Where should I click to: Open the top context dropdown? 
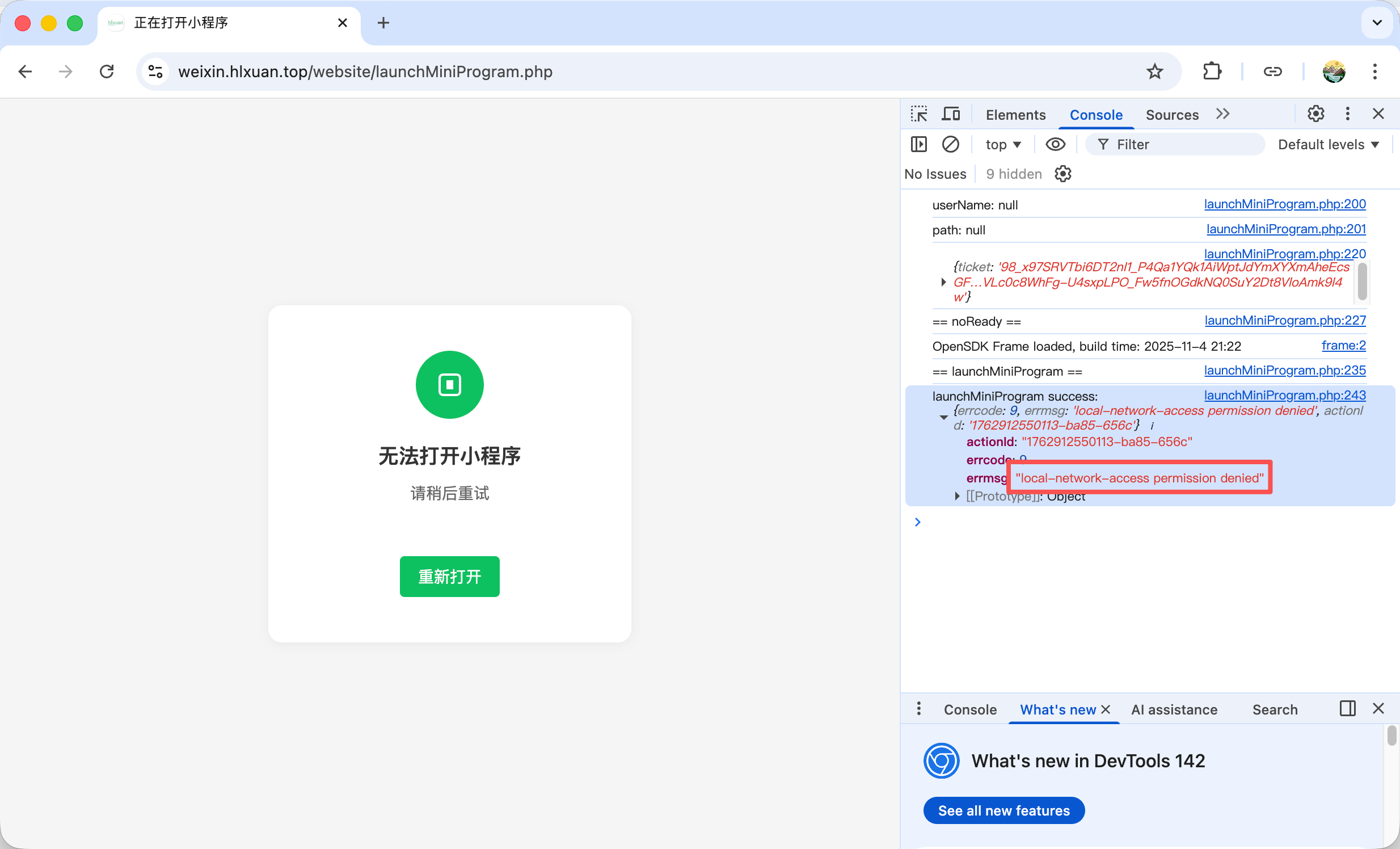[x=1003, y=144]
